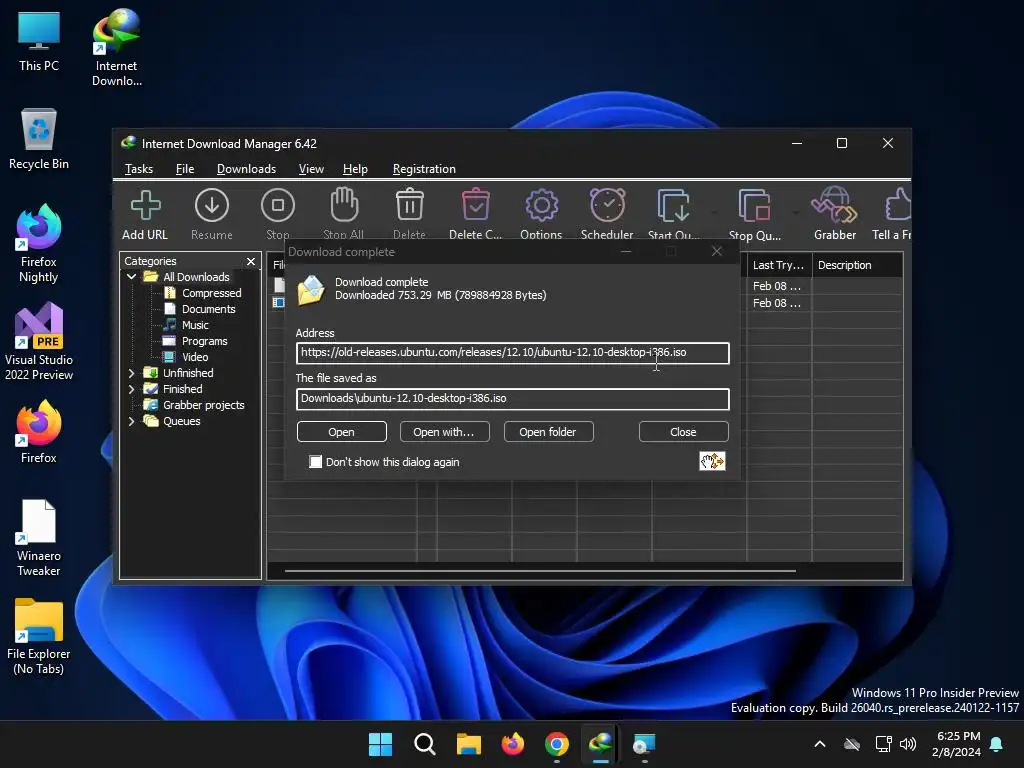
Task: Expand the Unfinished category
Action: (131, 373)
